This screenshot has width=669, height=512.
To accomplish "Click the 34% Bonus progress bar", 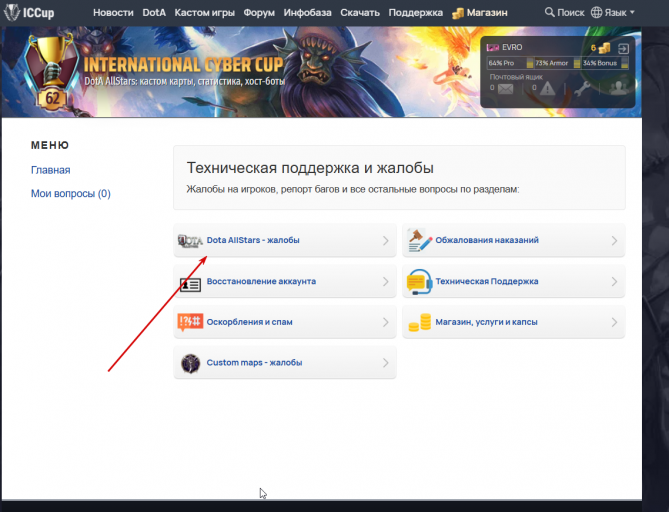I will click(605, 63).
